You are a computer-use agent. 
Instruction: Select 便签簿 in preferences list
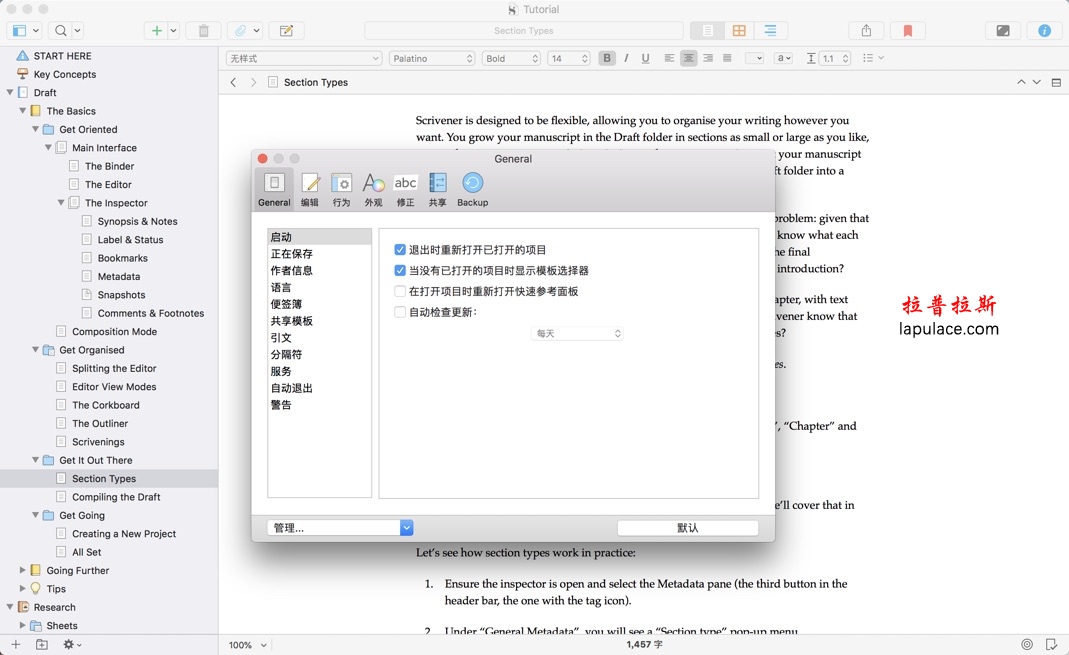(319, 304)
